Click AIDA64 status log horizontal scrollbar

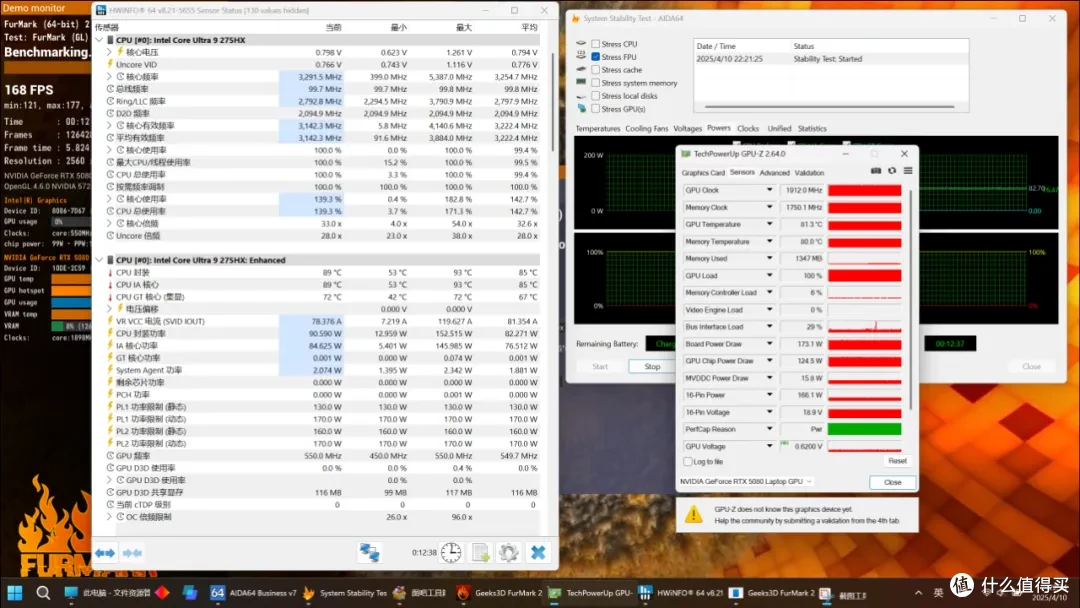829,107
